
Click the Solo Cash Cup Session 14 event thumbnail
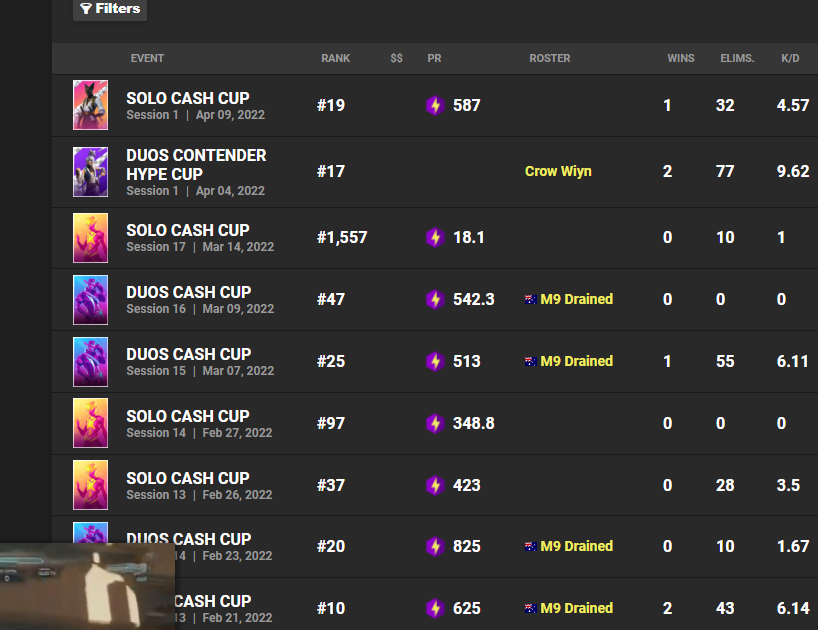tap(90, 423)
